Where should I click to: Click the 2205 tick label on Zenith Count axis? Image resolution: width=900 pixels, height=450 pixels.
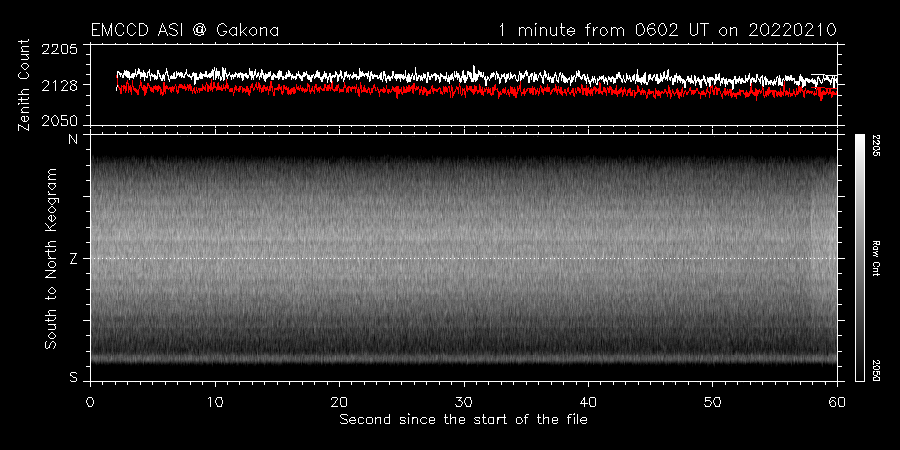point(59,49)
